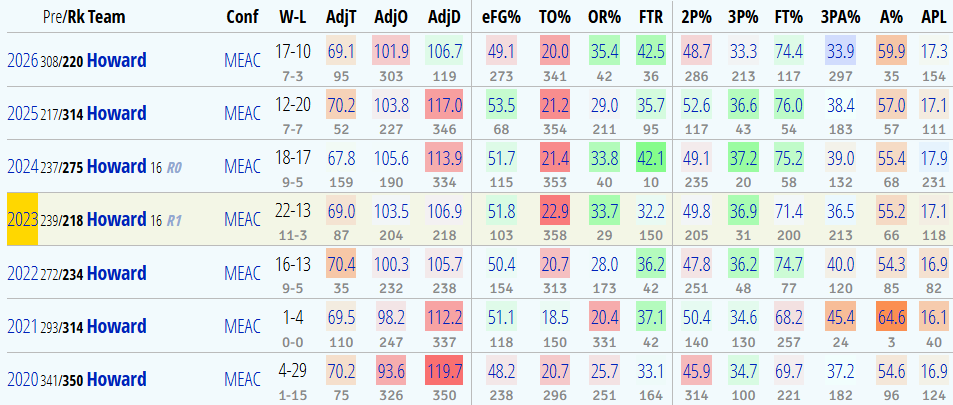This screenshot has width=953, height=405.
Task: Open the 2024 Howard team link
Action: (x=117, y=166)
